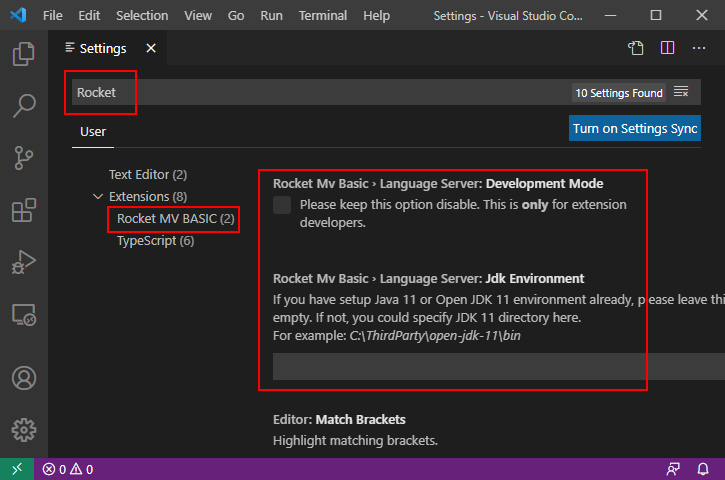Open the Terminal menu

point(323,16)
